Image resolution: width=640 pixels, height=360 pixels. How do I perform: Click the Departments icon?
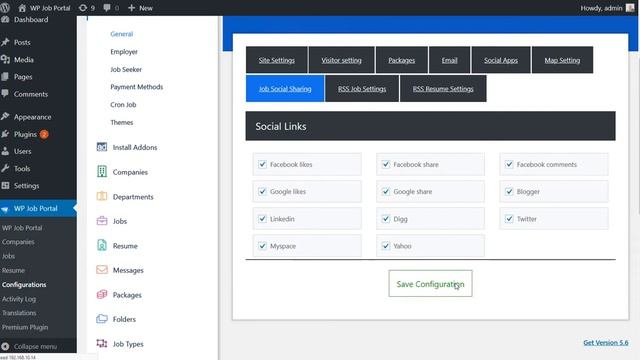(x=102, y=196)
